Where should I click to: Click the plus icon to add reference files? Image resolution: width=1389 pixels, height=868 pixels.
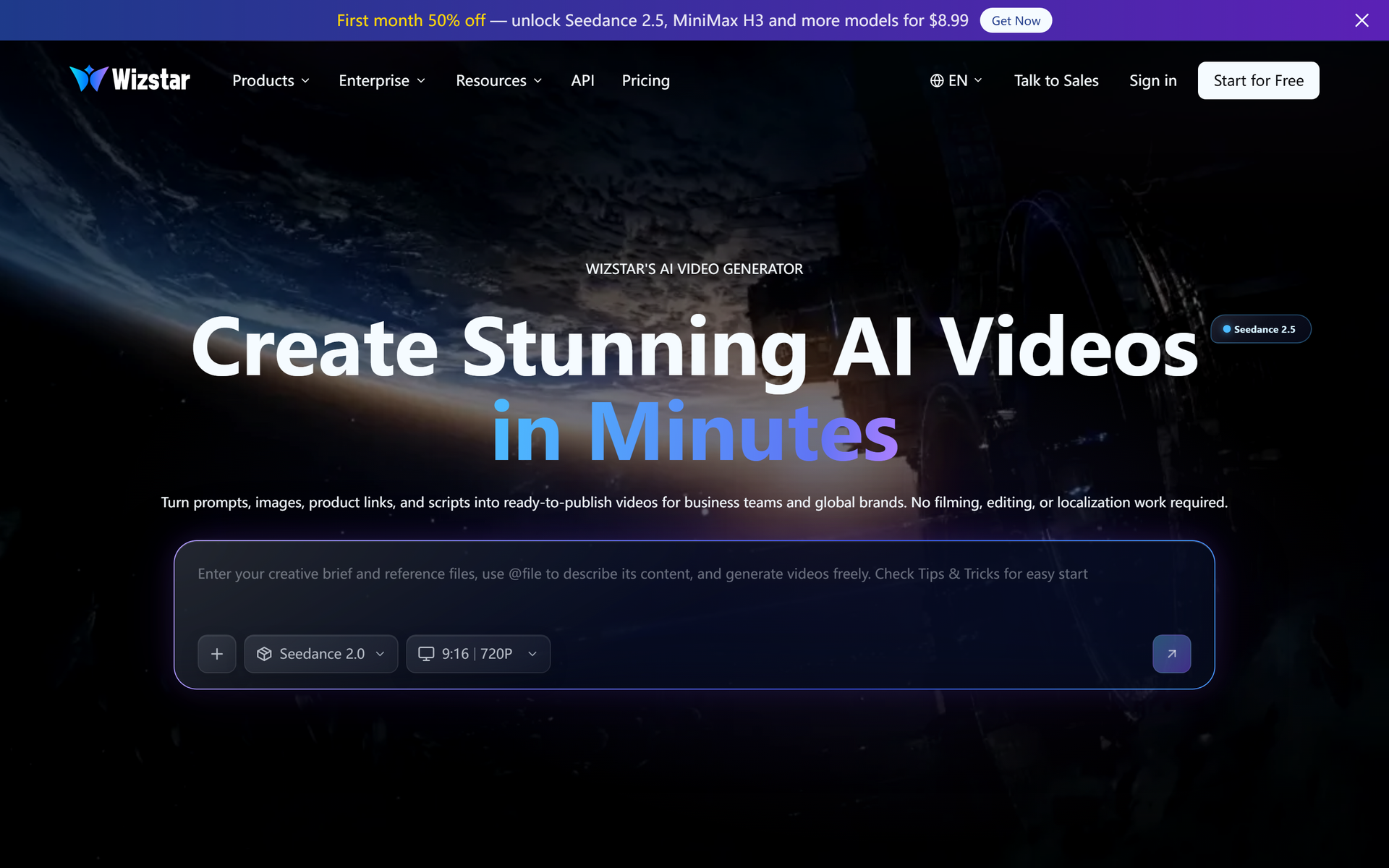pos(217,654)
